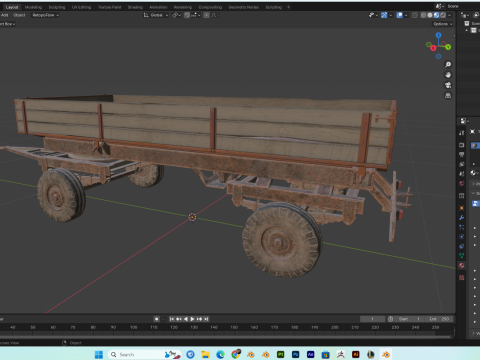This screenshot has height=360, width=480.
Task: Open the Modifiers properties wrench tab
Action: [x=462, y=218]
